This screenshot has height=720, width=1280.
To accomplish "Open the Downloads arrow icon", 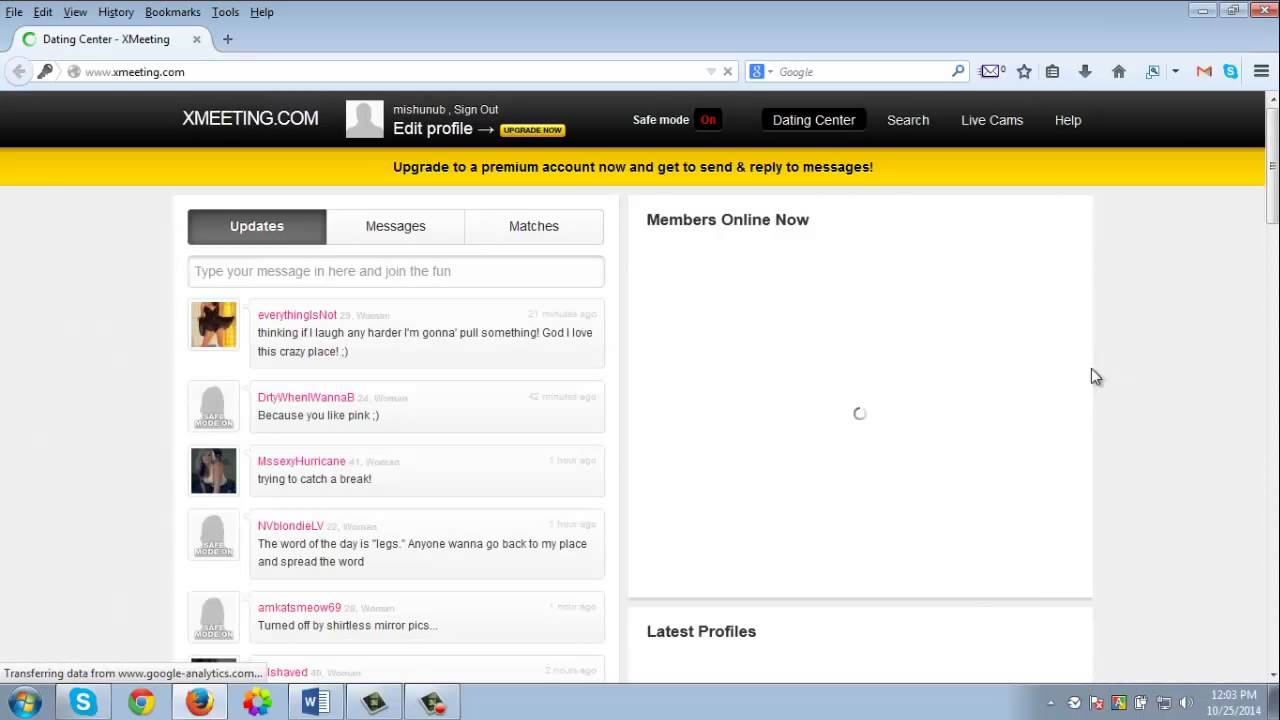I will click(x=1085, y=72).
